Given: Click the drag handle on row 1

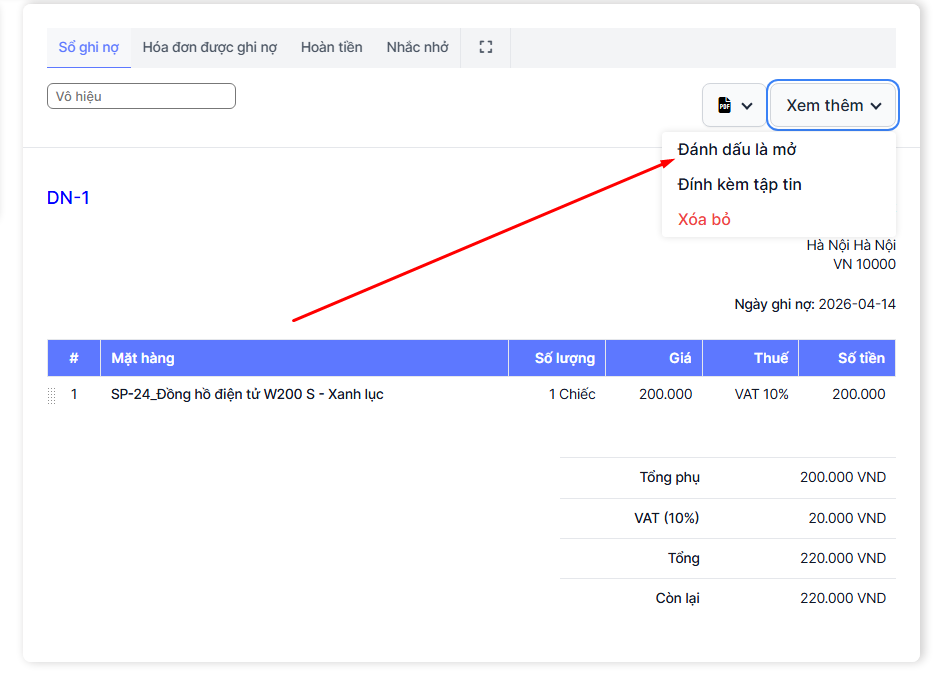Looking at the screenshot, I should point(52,396).
